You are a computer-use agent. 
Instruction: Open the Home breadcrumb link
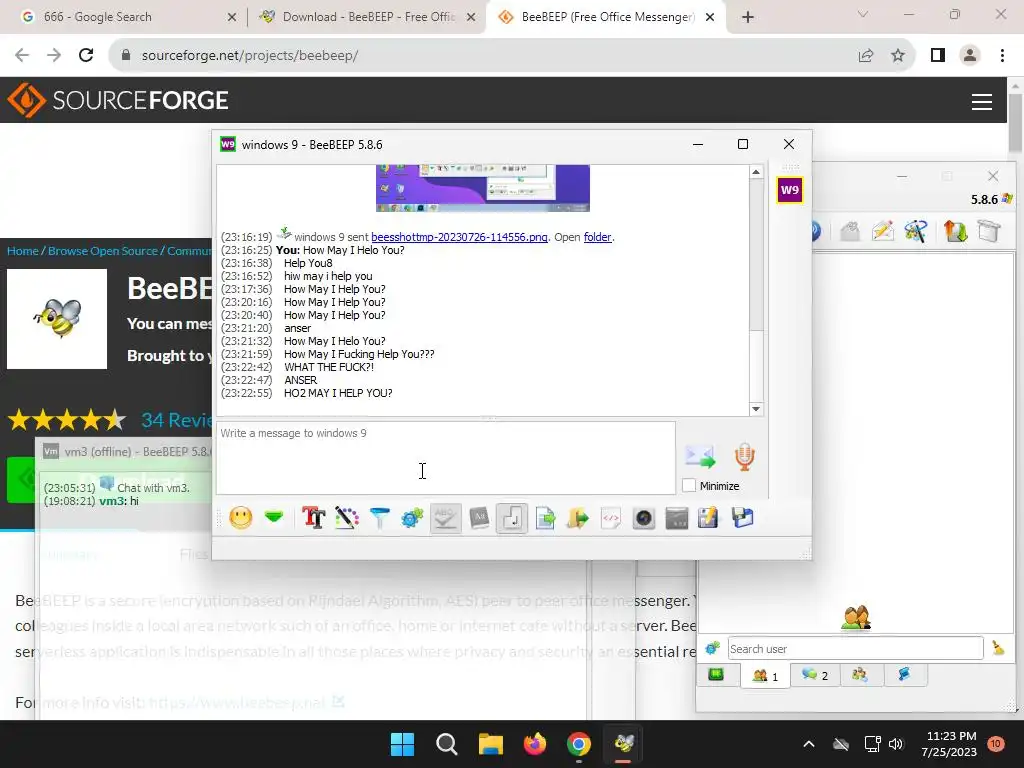pos(22,251)
